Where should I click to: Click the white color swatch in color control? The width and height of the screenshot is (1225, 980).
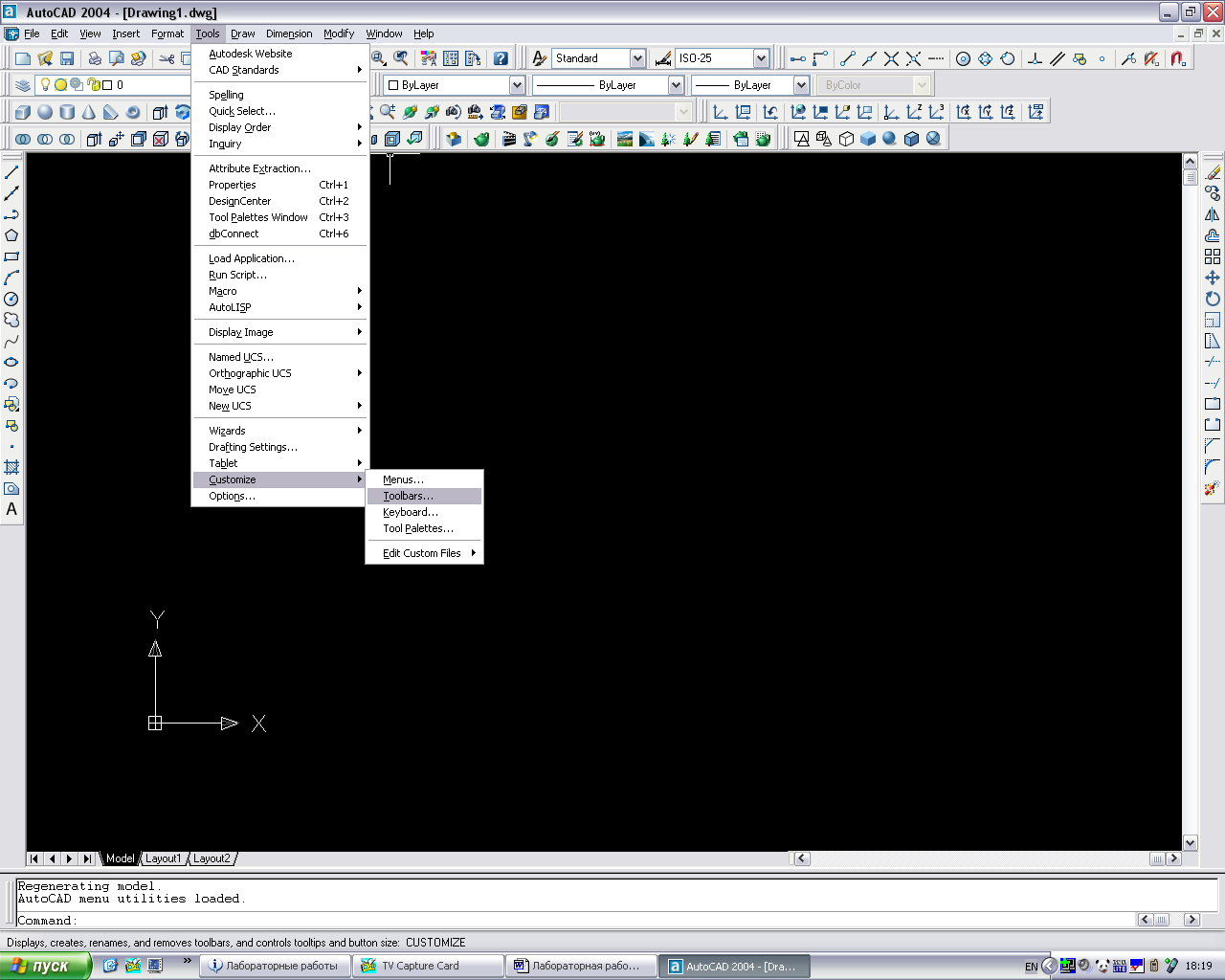click(393, 85)
